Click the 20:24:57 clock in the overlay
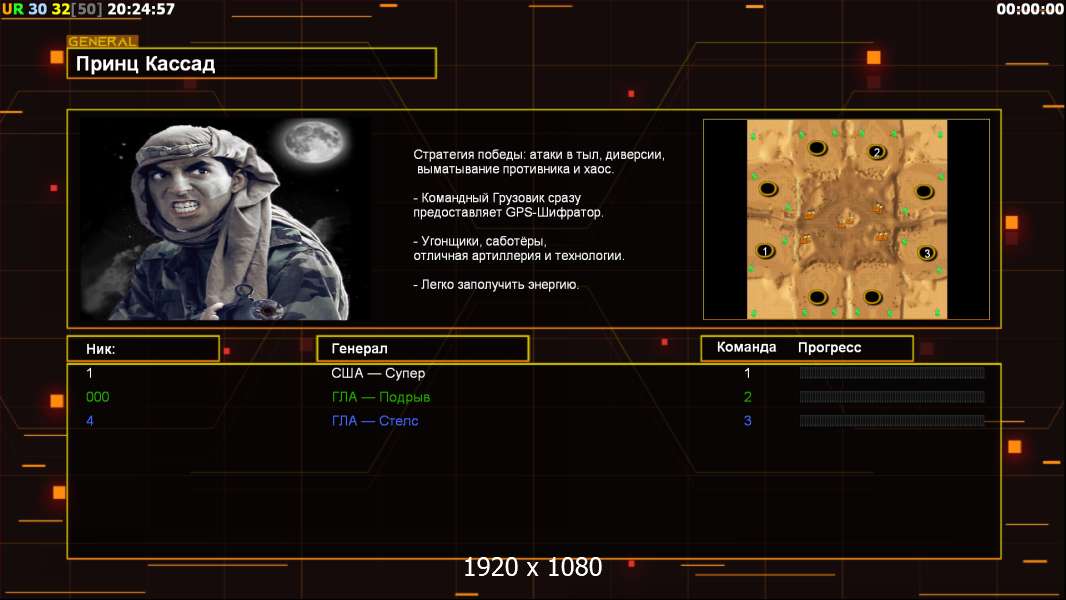Image resolution: width=1066 pixels, height=600 pixels. coord(141,9)
